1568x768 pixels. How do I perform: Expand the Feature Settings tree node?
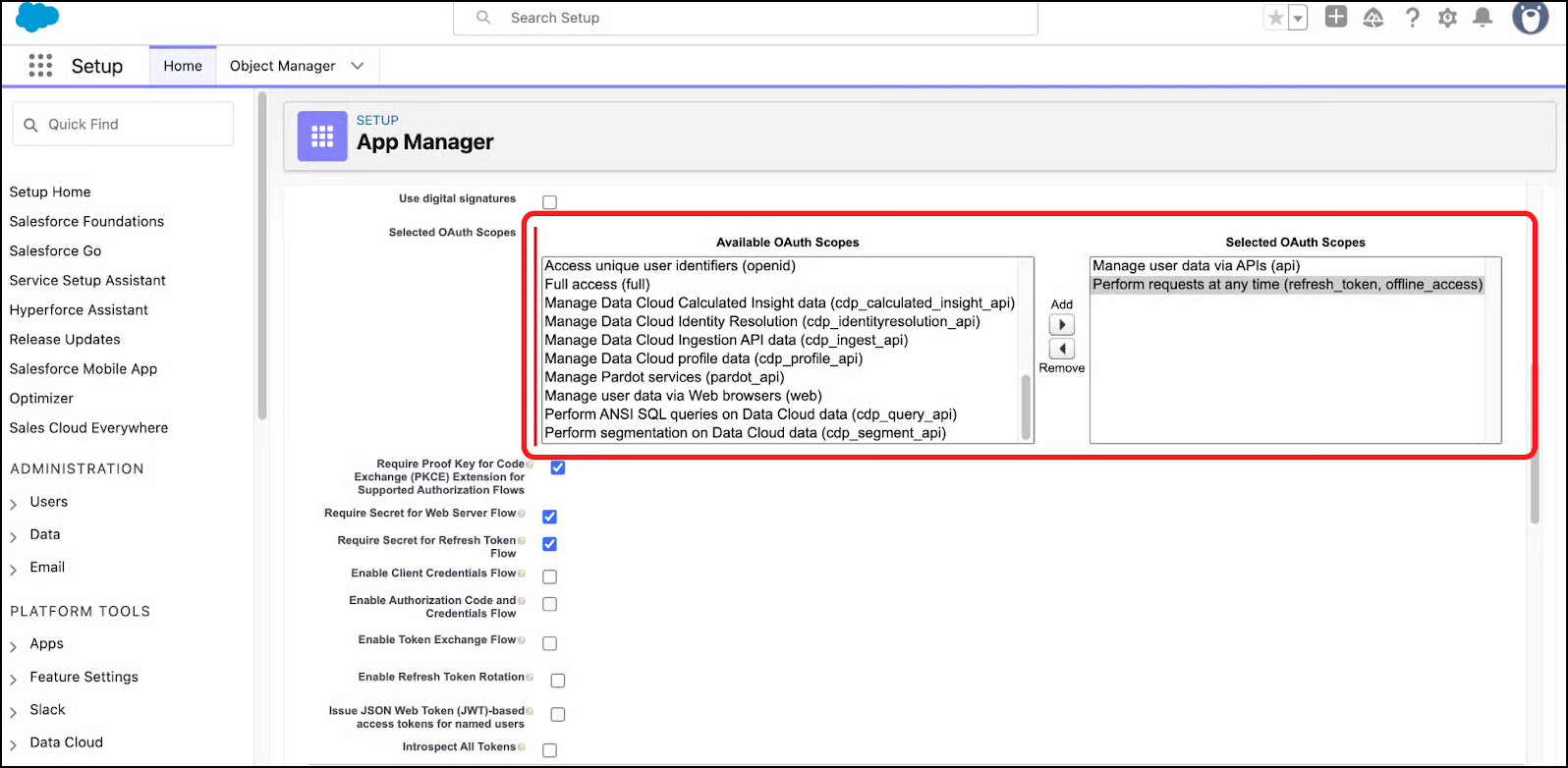[x=14, y=678]
